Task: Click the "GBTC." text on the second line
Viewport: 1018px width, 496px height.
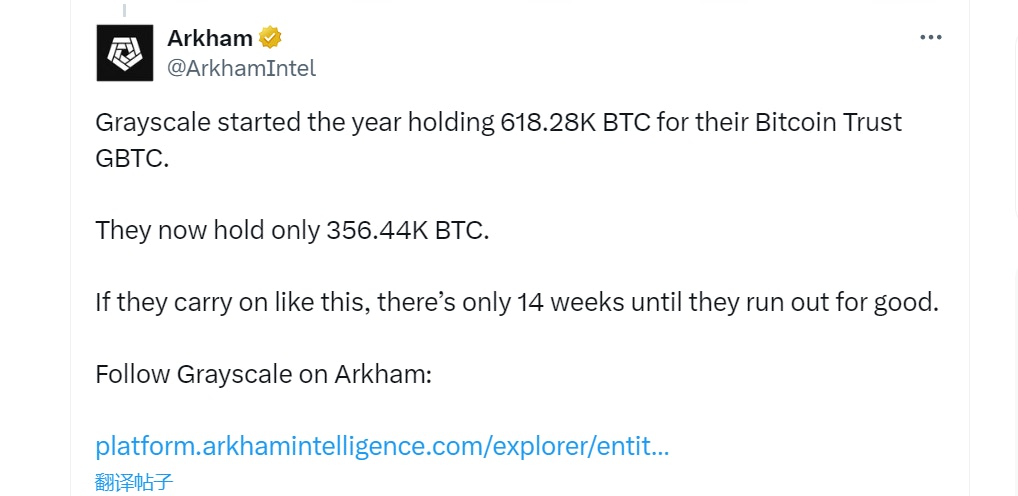Action: pos(132,158)
